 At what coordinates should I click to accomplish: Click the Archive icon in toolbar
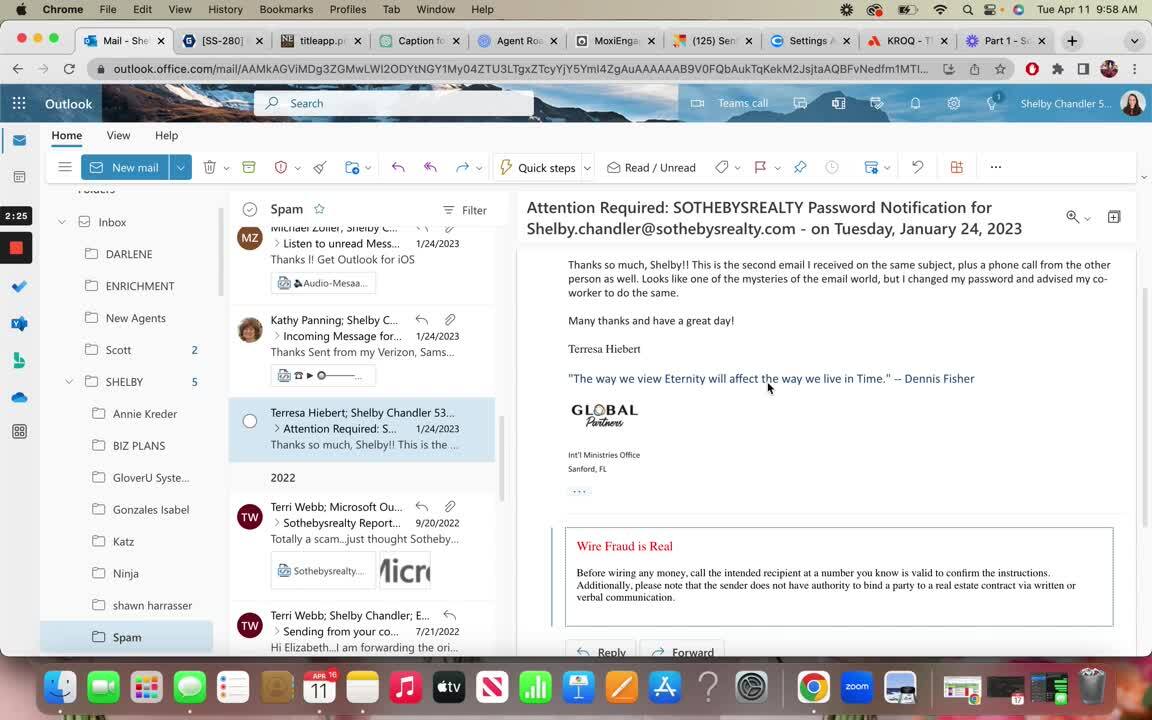pos(249,167)
